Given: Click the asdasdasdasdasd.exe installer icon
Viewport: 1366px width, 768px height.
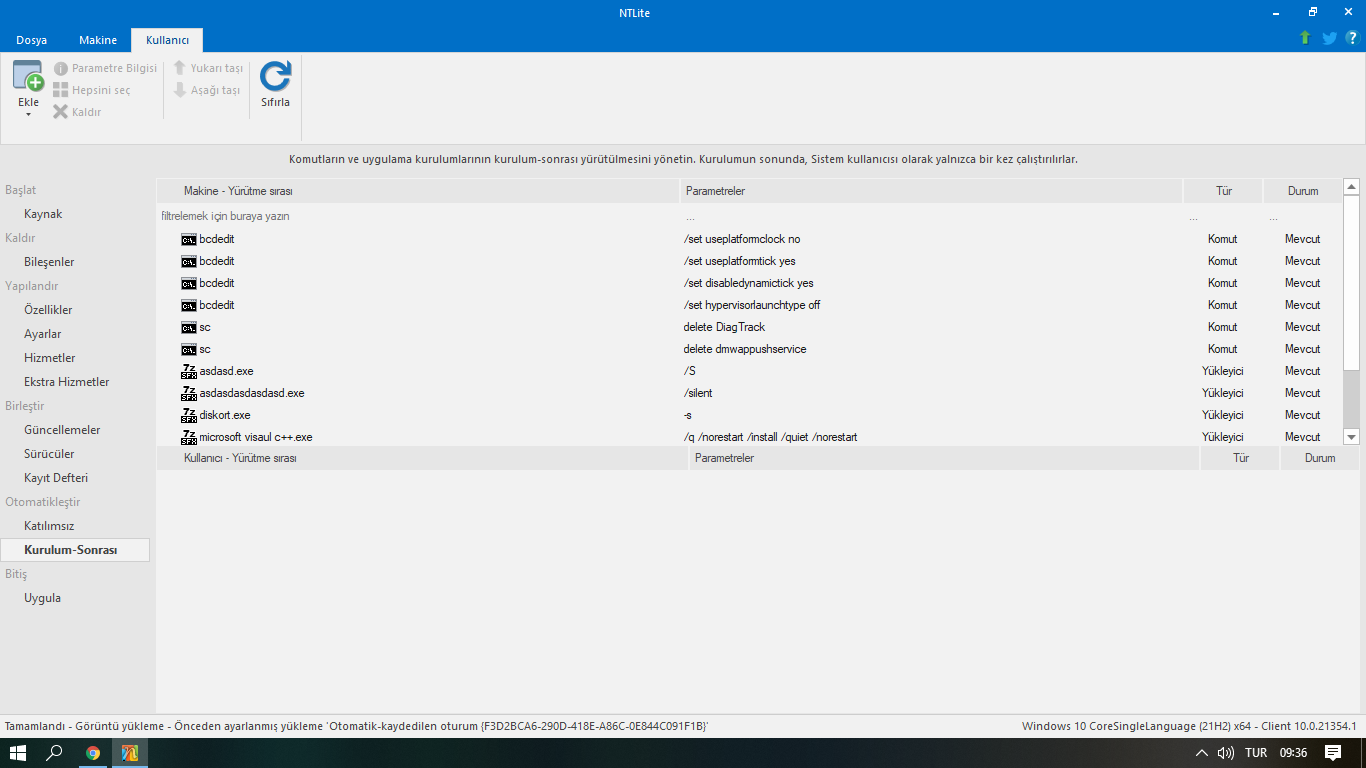Looking at the screenshot, I should [189, 393].
